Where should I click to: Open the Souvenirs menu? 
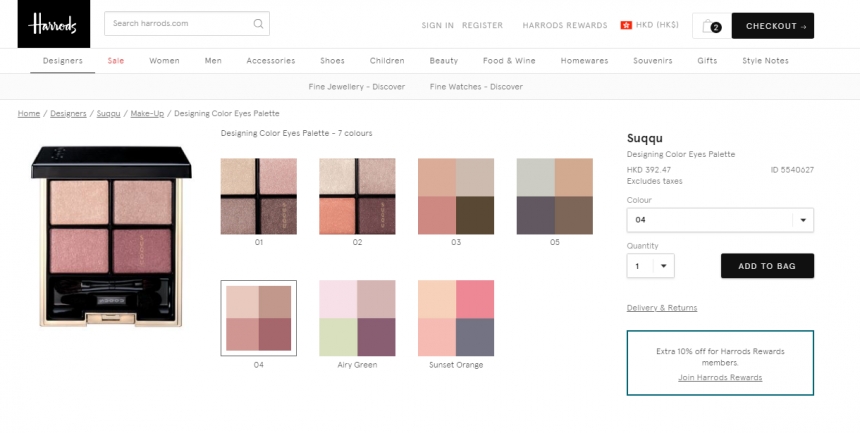pyautogui.click(x=652, y=61)
